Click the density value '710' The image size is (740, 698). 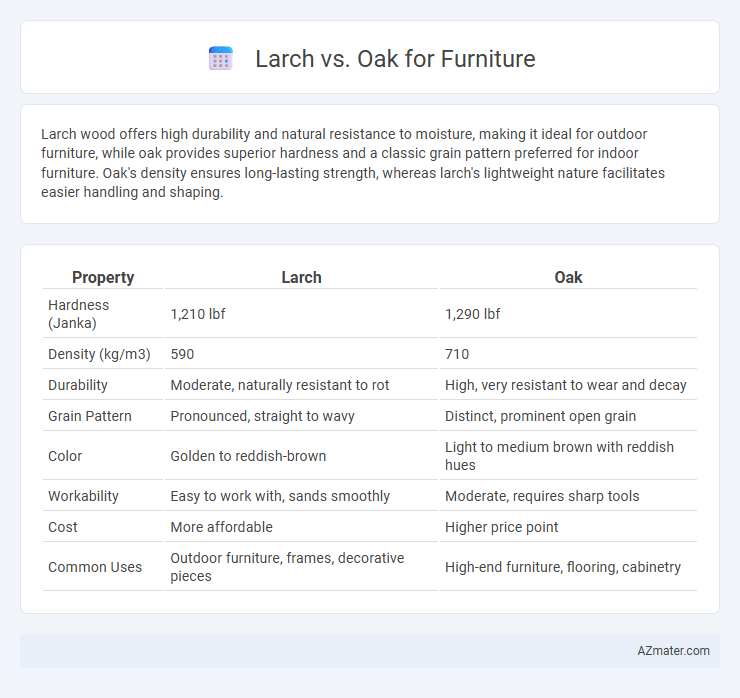(x=457, y=354)
